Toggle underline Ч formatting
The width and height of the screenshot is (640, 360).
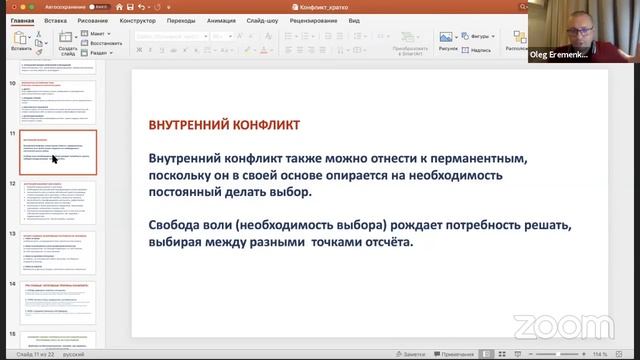[x=162, y=50]
